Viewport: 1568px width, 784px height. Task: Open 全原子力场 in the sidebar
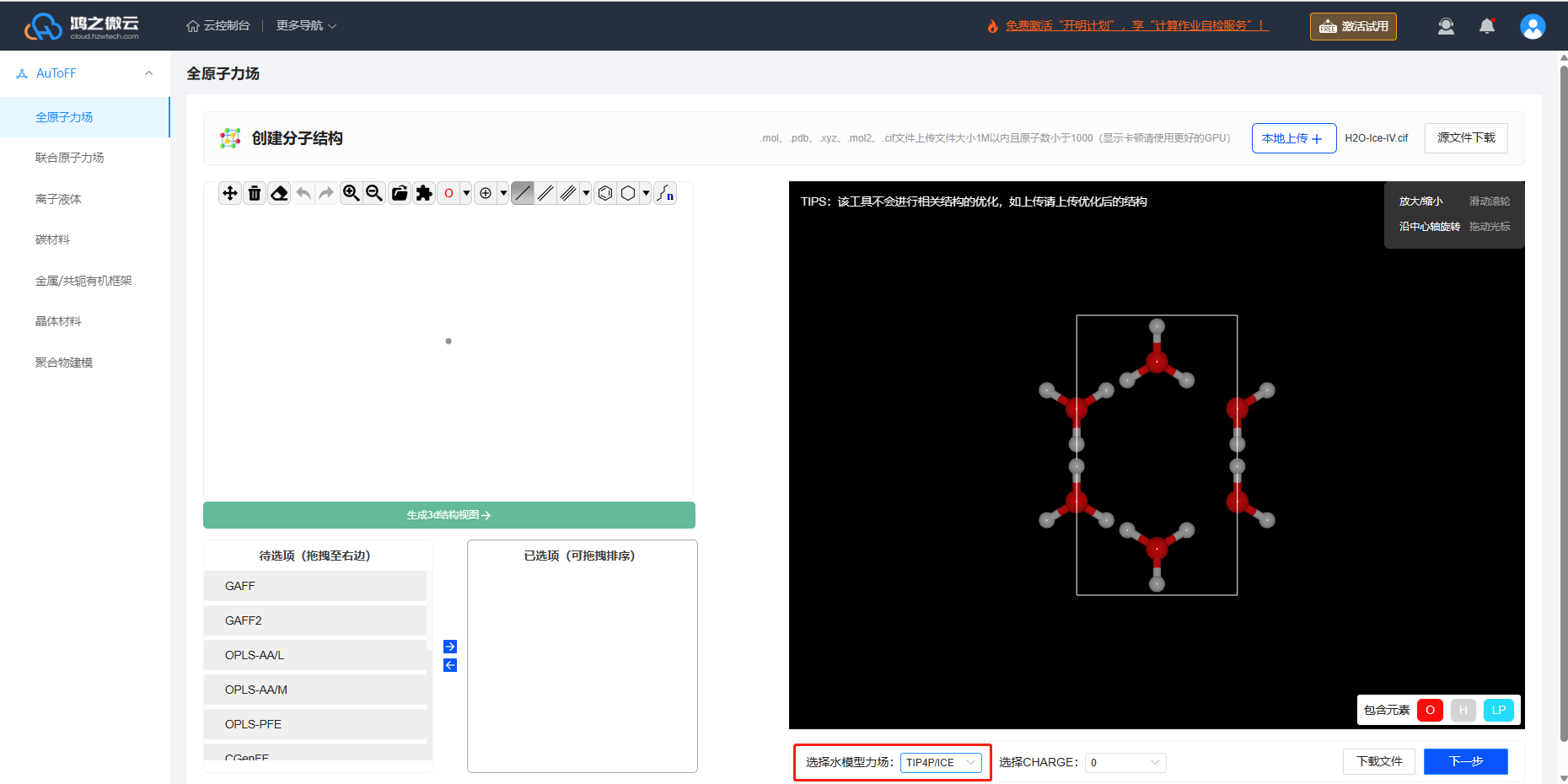coord(84,117)
